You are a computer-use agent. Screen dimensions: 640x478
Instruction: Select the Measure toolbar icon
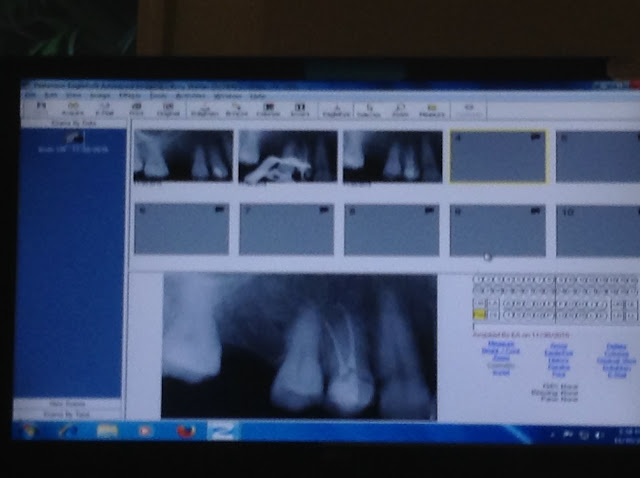tap(432, 110)
